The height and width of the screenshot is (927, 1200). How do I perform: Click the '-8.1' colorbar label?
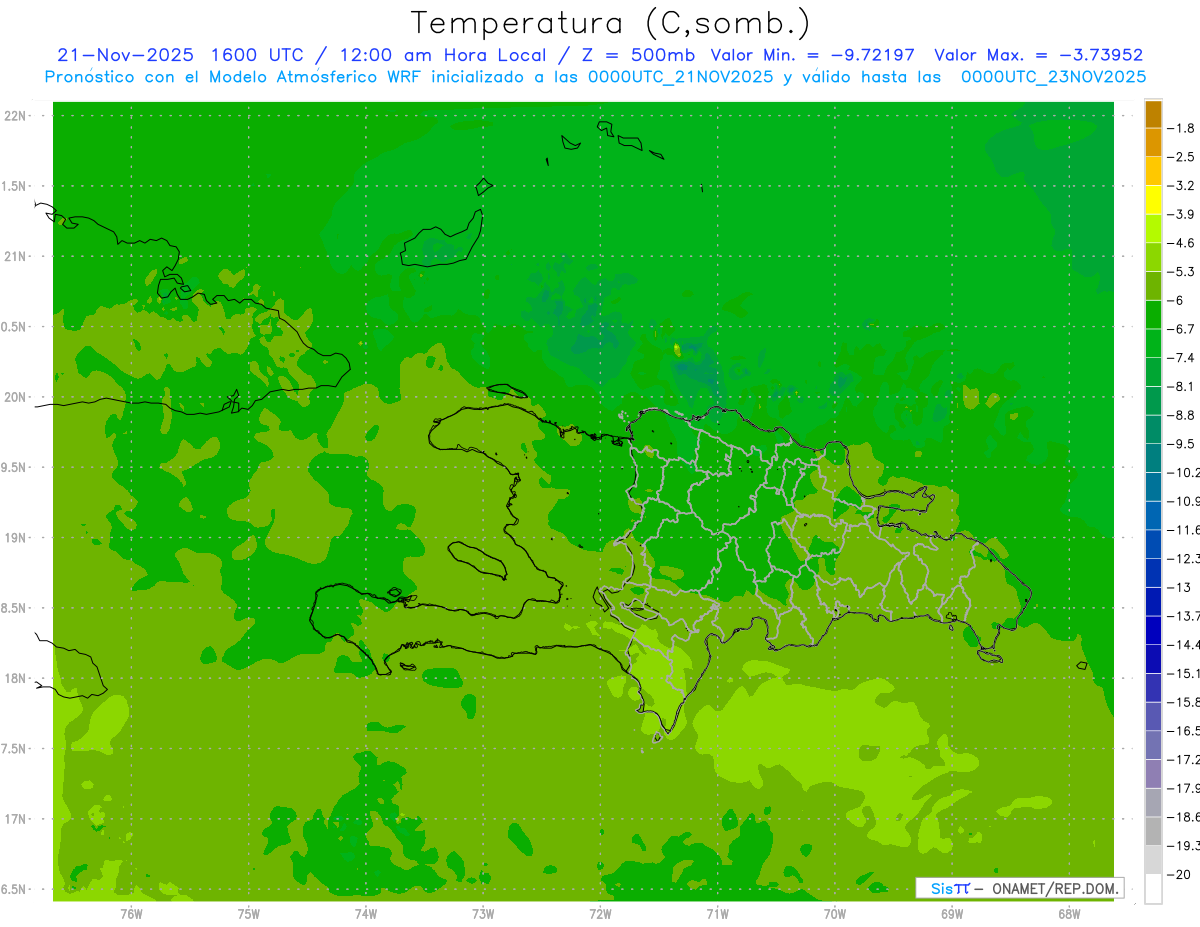point(1181,386)
